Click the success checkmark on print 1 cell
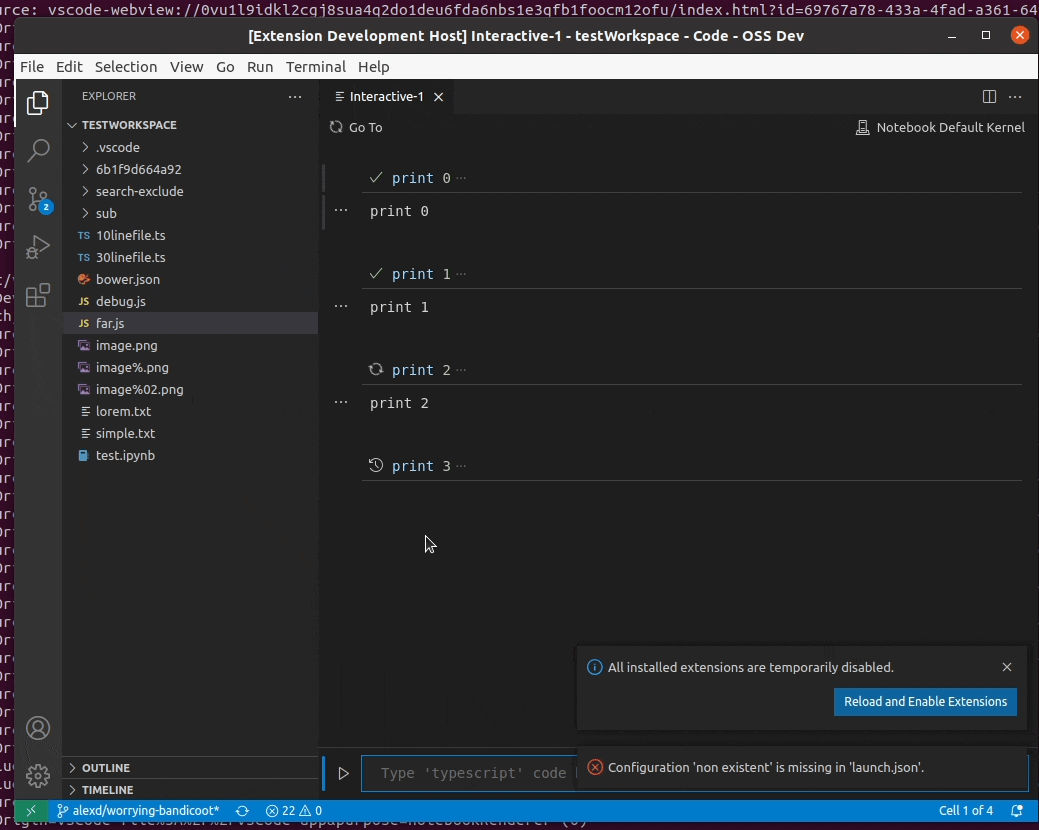 [x=376, y=274]
